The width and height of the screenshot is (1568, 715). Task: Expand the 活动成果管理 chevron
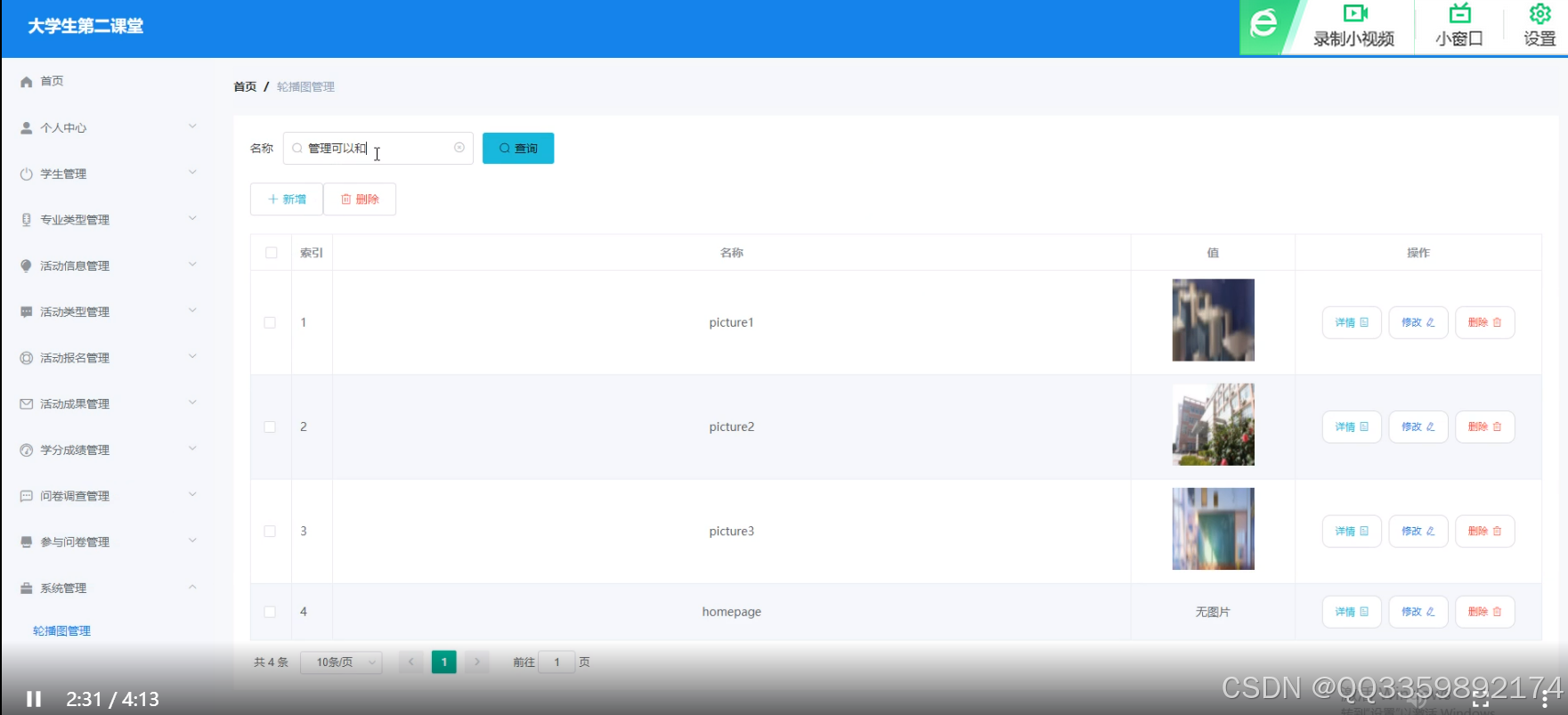pos(192,402)
